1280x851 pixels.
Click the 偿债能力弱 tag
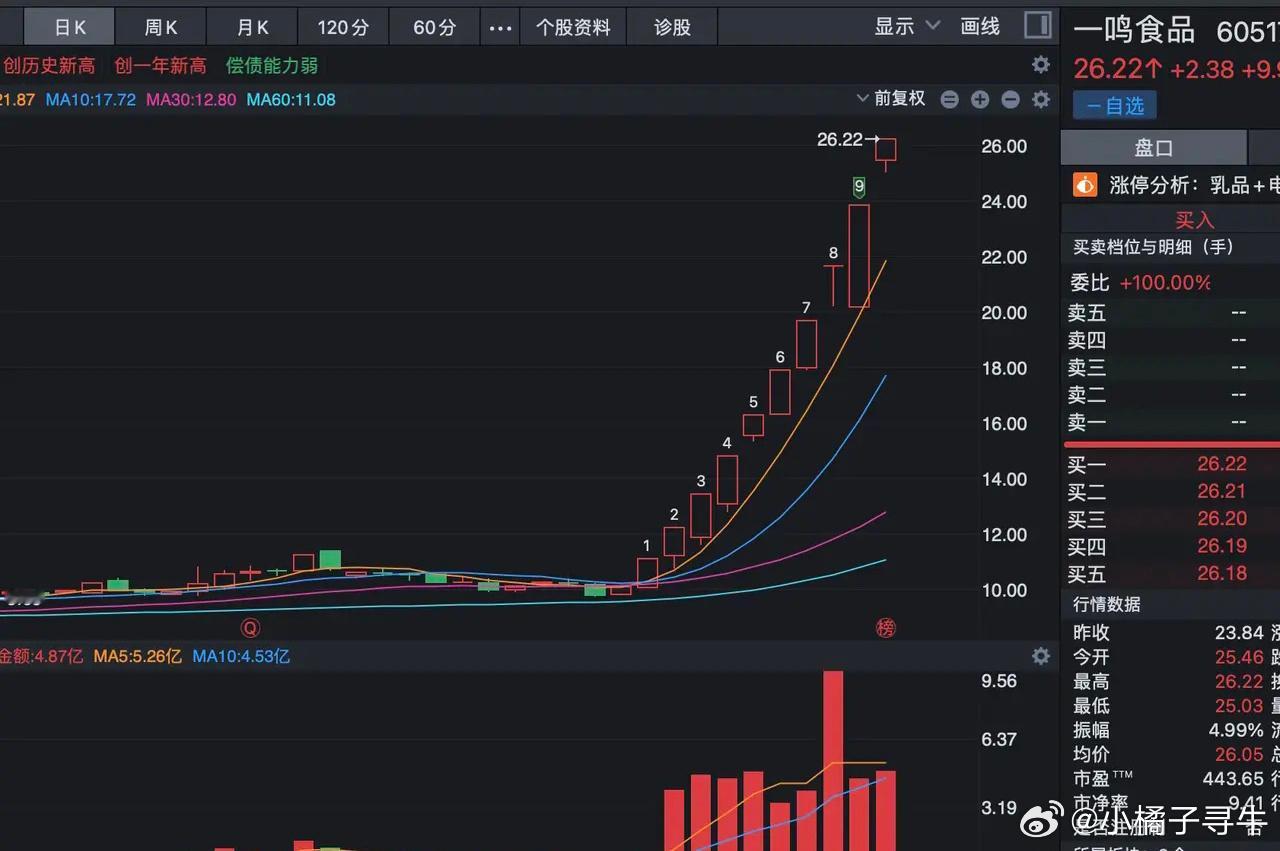[x=272, y=66]
